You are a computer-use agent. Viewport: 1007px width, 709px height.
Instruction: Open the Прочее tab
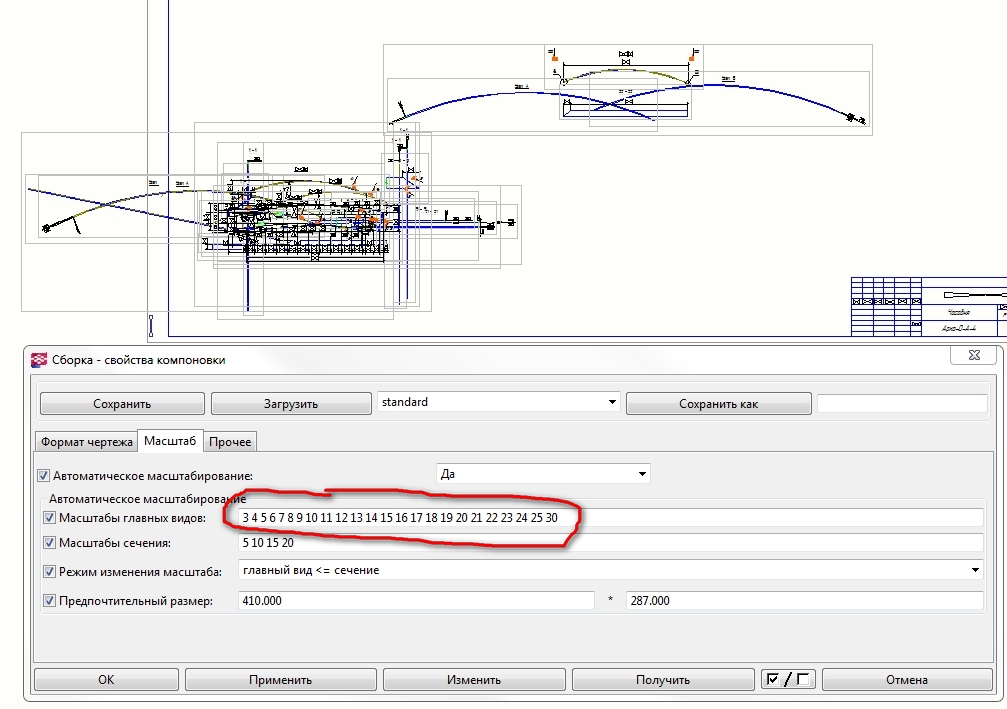point(230,442)
